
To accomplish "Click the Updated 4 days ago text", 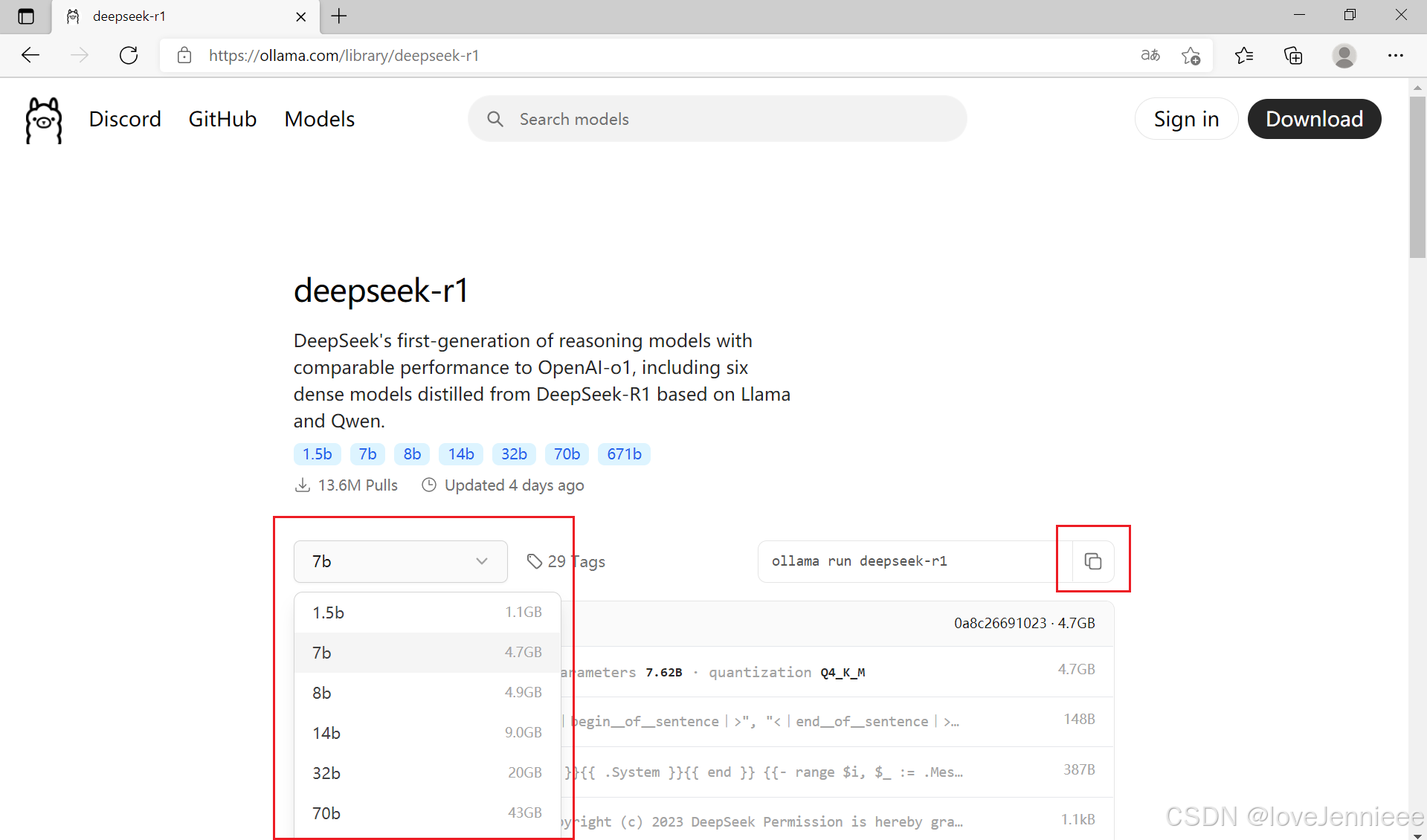I will pyautogui.click(x=514, y=485).
